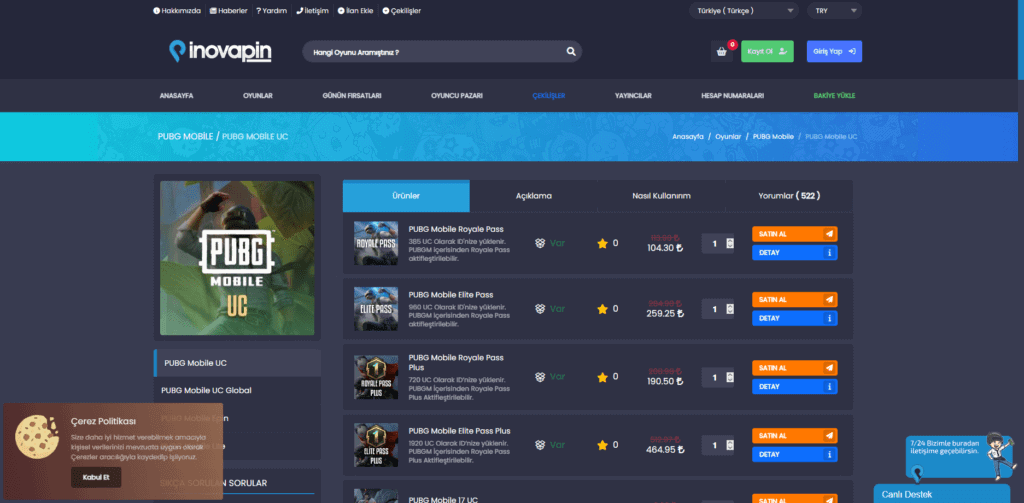
Task: Open currency TRY dropdown
Action: (834, 10)
